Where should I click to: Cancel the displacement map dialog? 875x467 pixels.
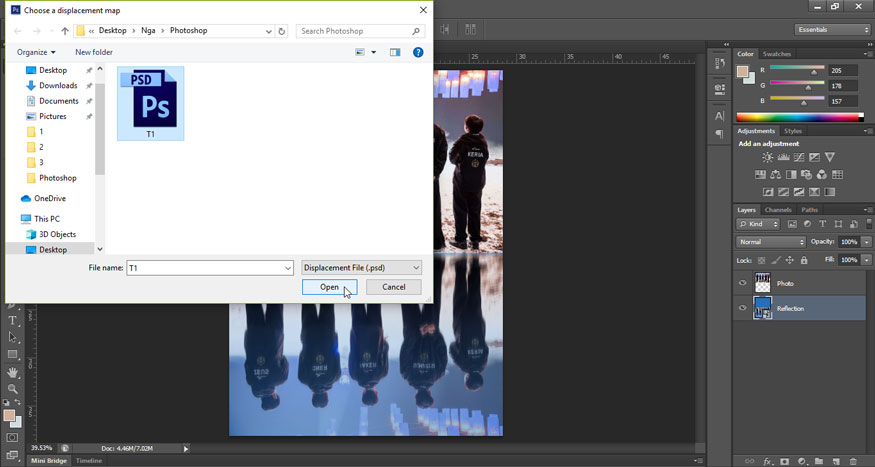[394, 287]
